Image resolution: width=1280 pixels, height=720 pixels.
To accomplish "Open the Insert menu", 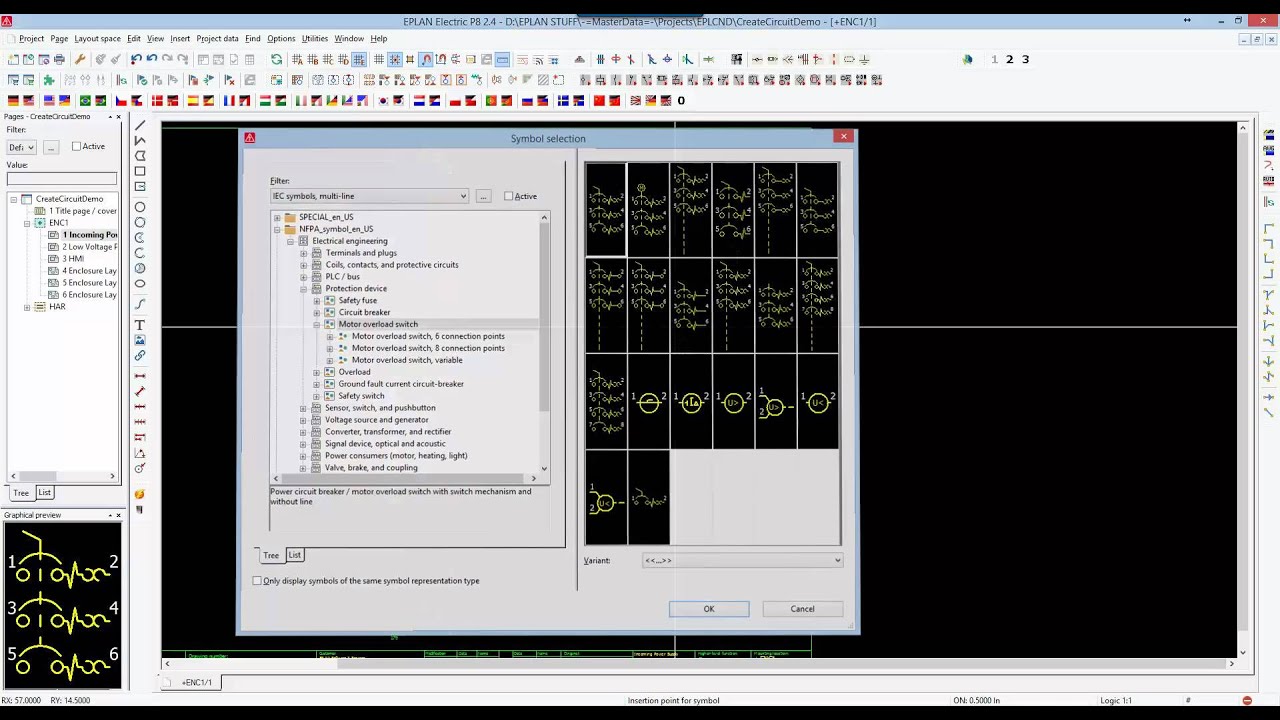I will [180, 39].
